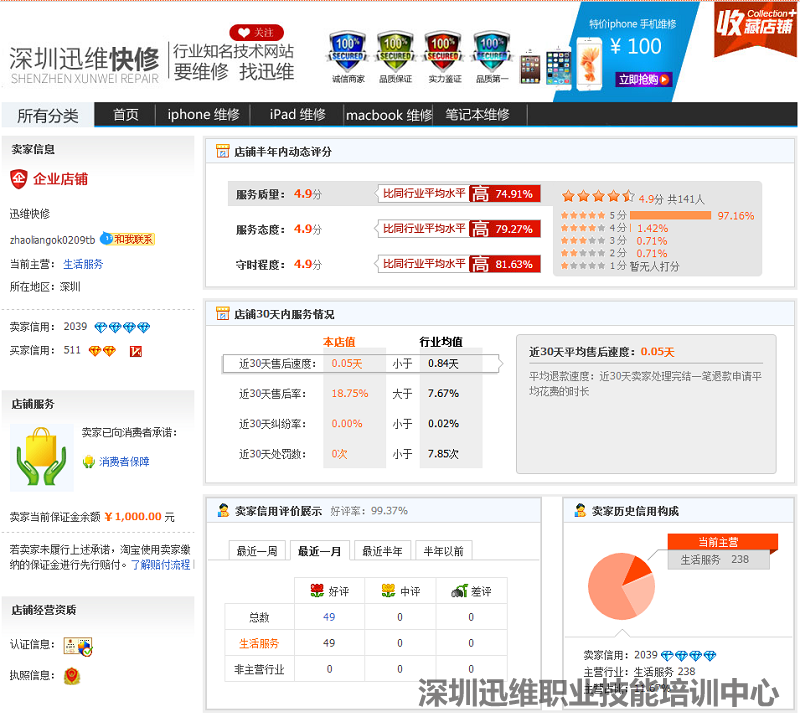Click the red flower 好评 column header
Screen dimensions: 800x717
[330, 591]
